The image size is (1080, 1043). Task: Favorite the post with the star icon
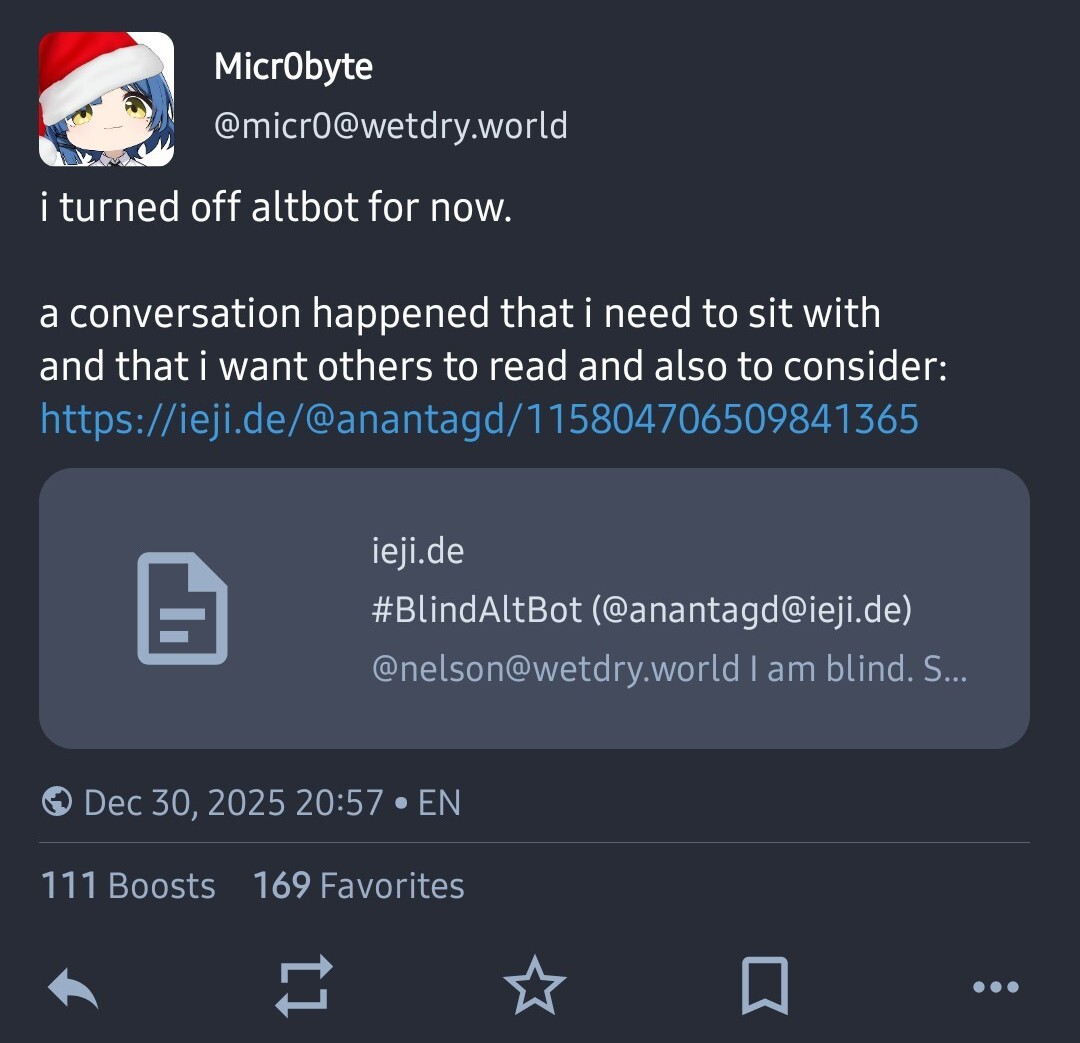tap(535, 987)
